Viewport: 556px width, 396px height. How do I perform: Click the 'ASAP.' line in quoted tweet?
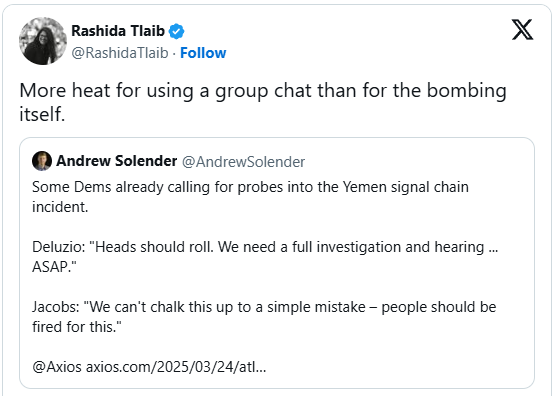click(x=54, y=267)
